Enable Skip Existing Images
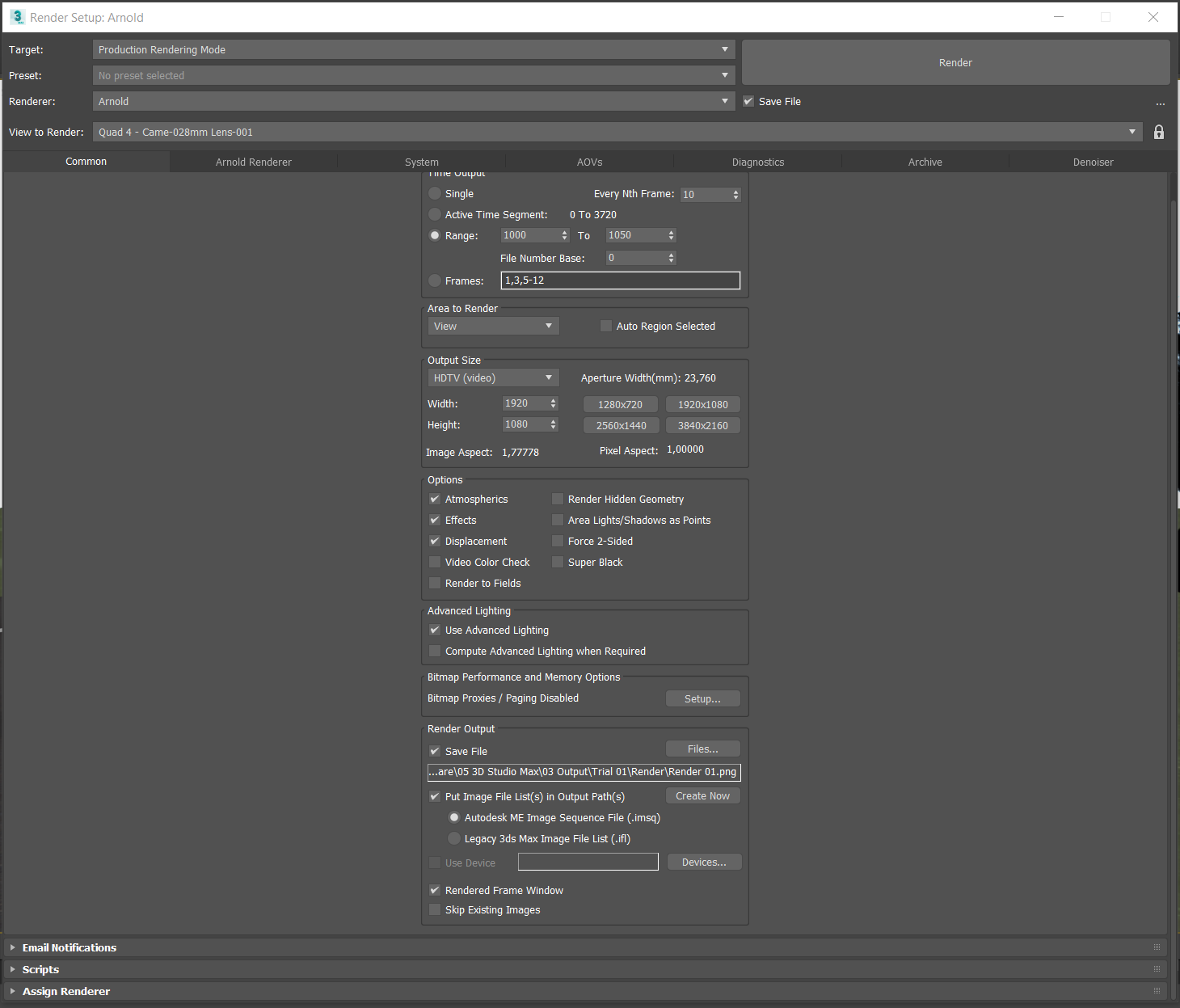Screen dimensions: 1180x1008 point(435,909)
